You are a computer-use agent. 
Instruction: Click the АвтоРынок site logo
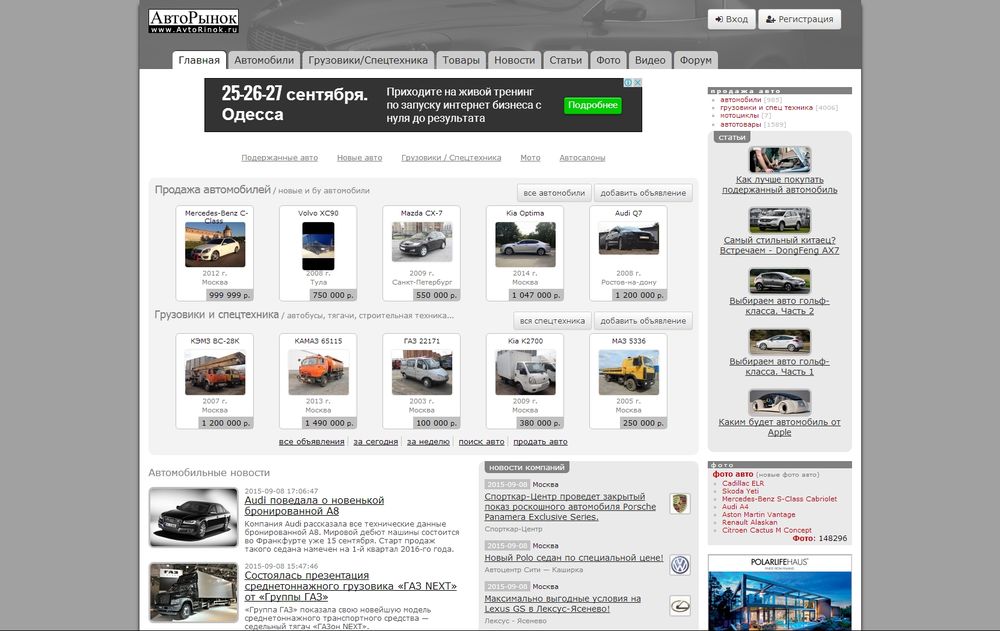pyautogui.click(x=193, y=20)
